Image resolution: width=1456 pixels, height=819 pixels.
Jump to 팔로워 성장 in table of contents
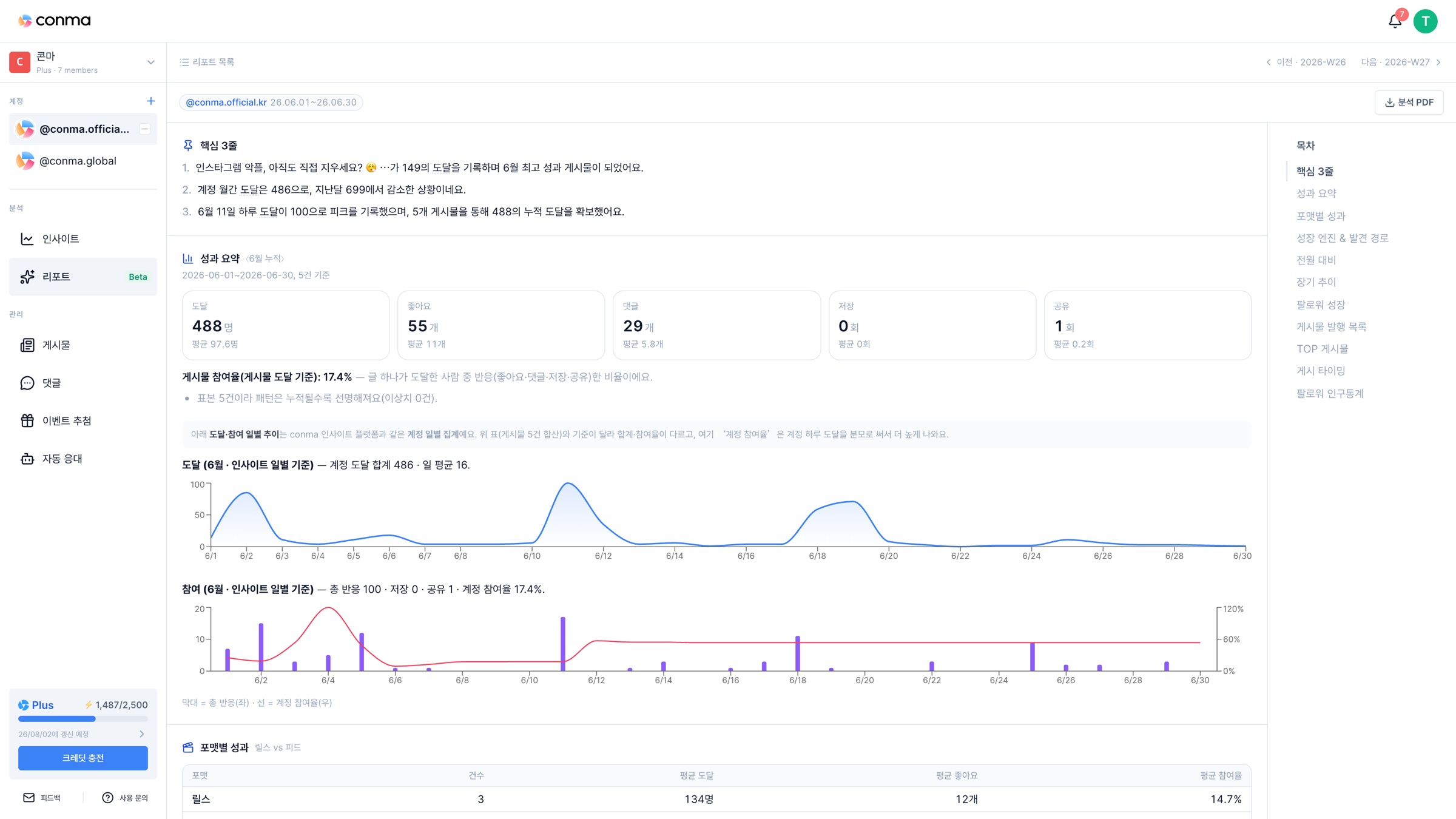tap(1321, 305)
